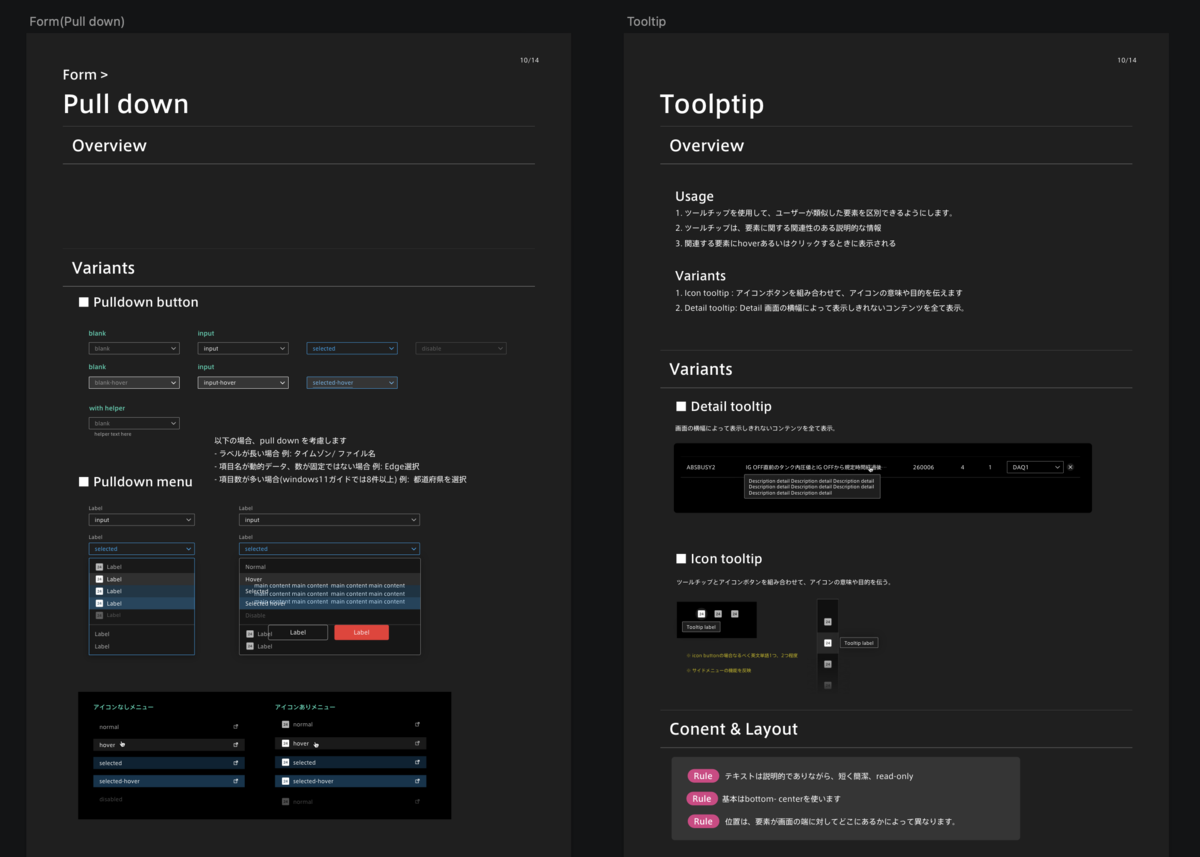The image size is (1200, 857).
Task: Click external-link icon on 'selected-hover' row in アイコンなしメニュー
Action: (236, 781)
